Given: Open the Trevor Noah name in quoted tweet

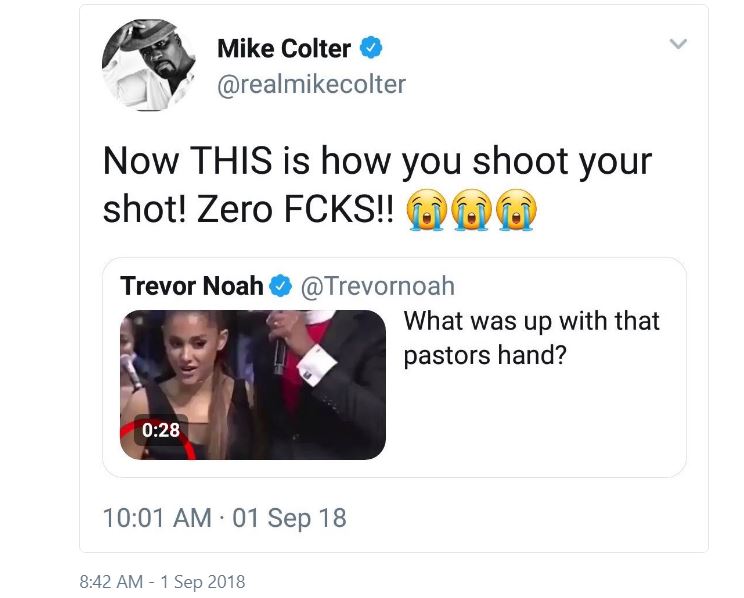Looking at the screenshot, I should click(192, 287).
